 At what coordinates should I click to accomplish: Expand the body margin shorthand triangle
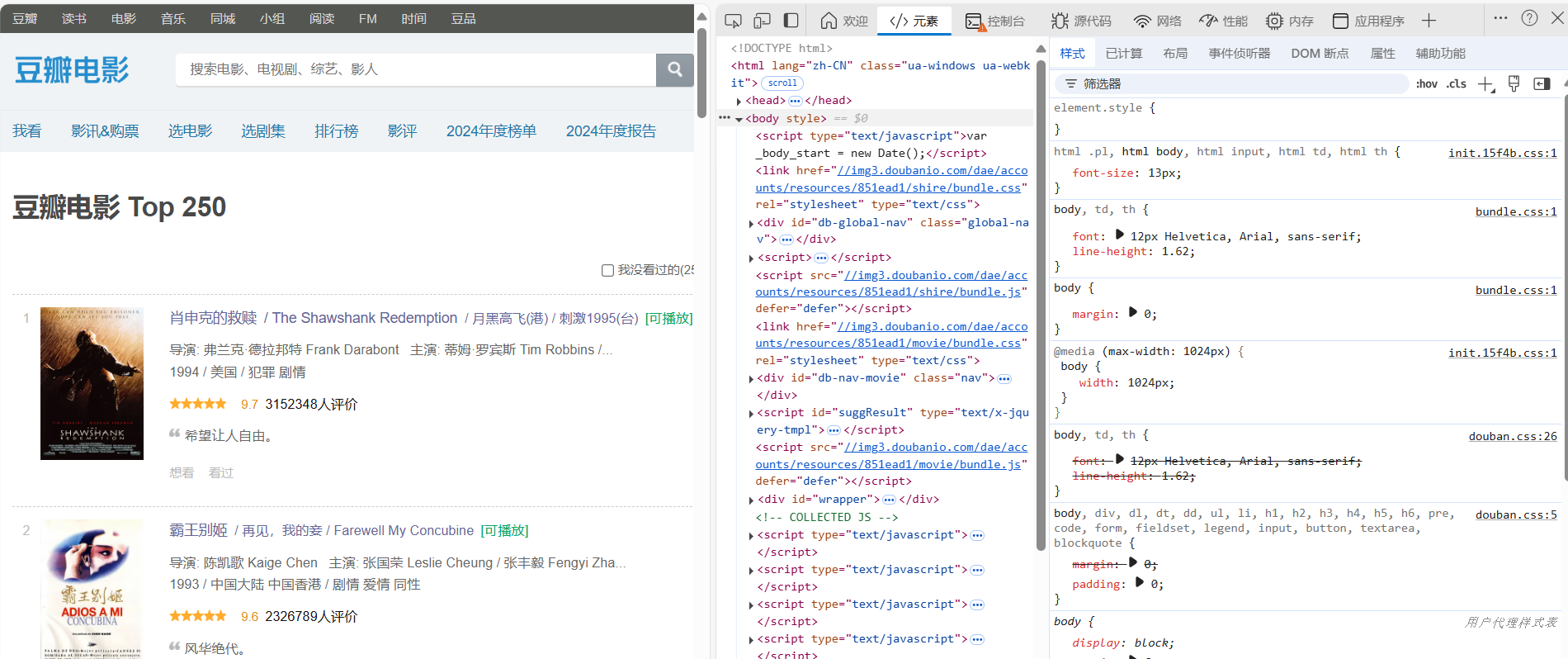(1133, 313)
